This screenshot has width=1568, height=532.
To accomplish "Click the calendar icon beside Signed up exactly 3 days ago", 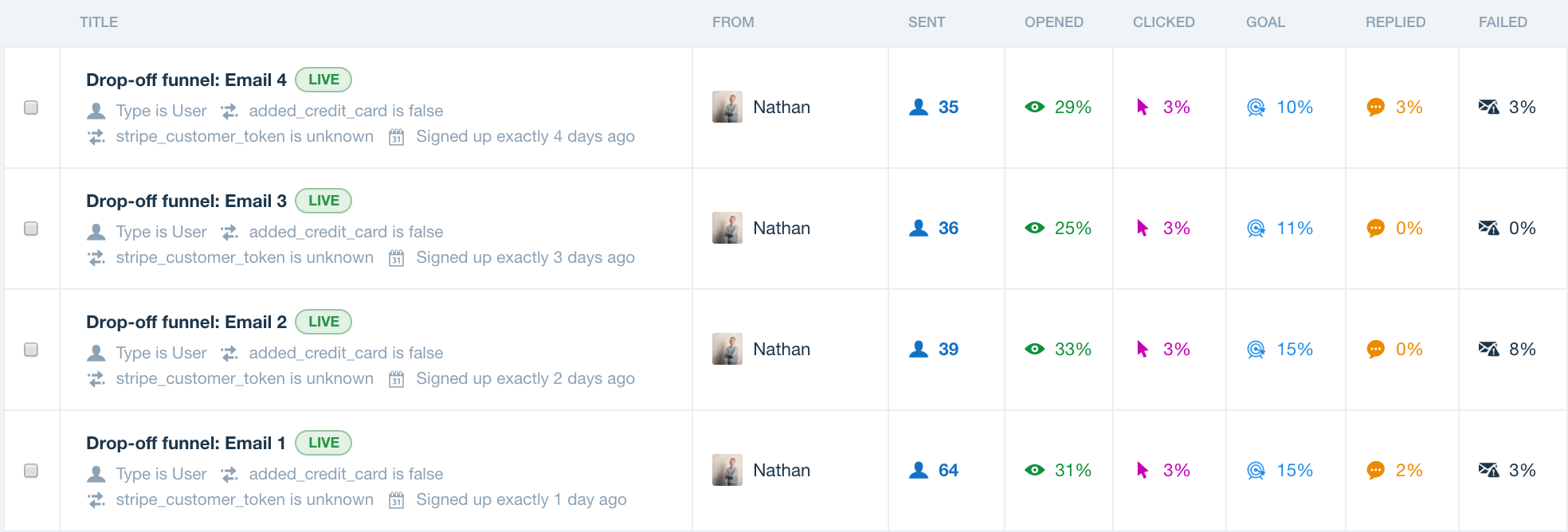I will point(396,258).
